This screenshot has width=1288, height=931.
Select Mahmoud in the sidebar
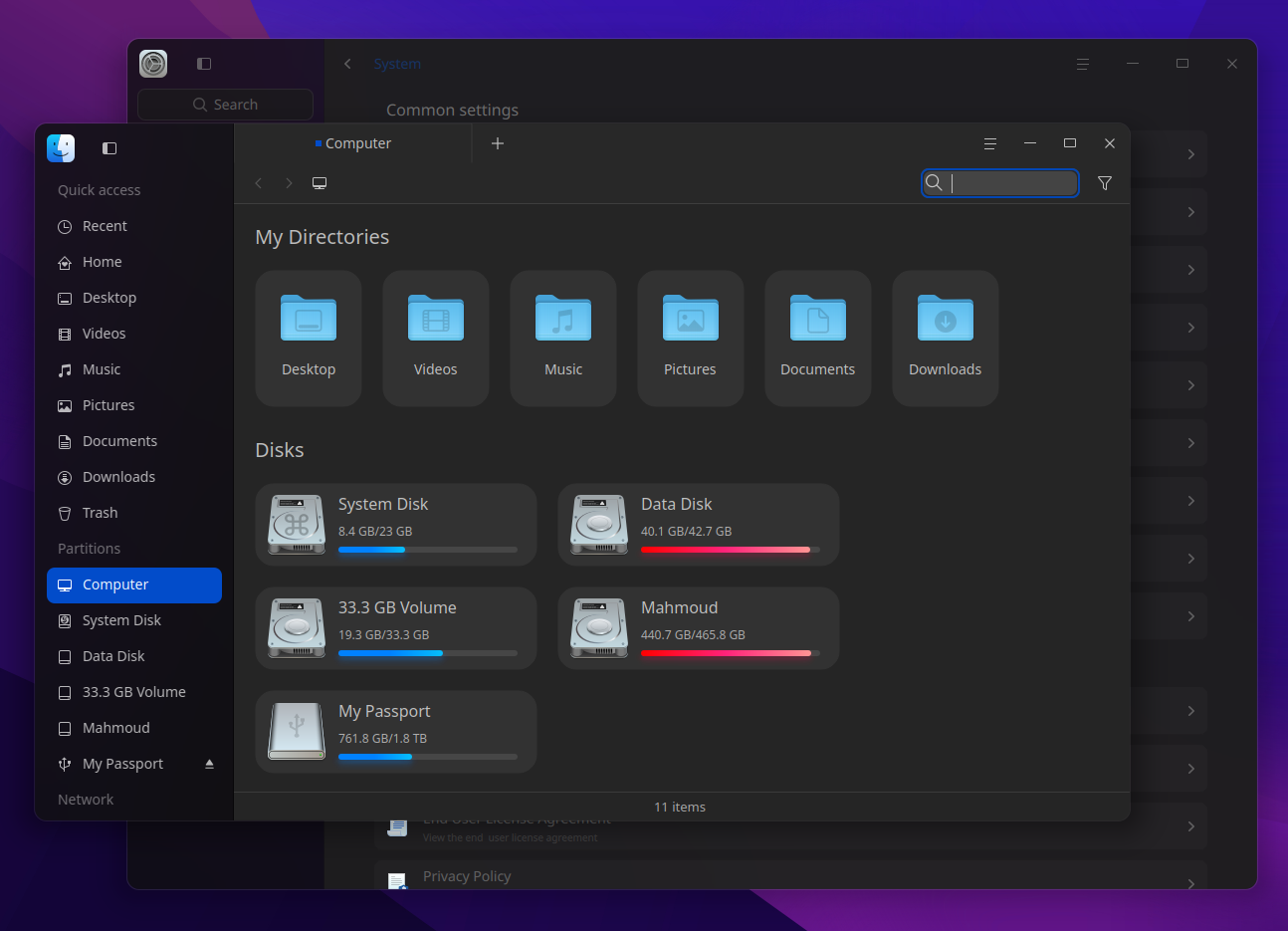pyautogui.click(x=134, y=728)
